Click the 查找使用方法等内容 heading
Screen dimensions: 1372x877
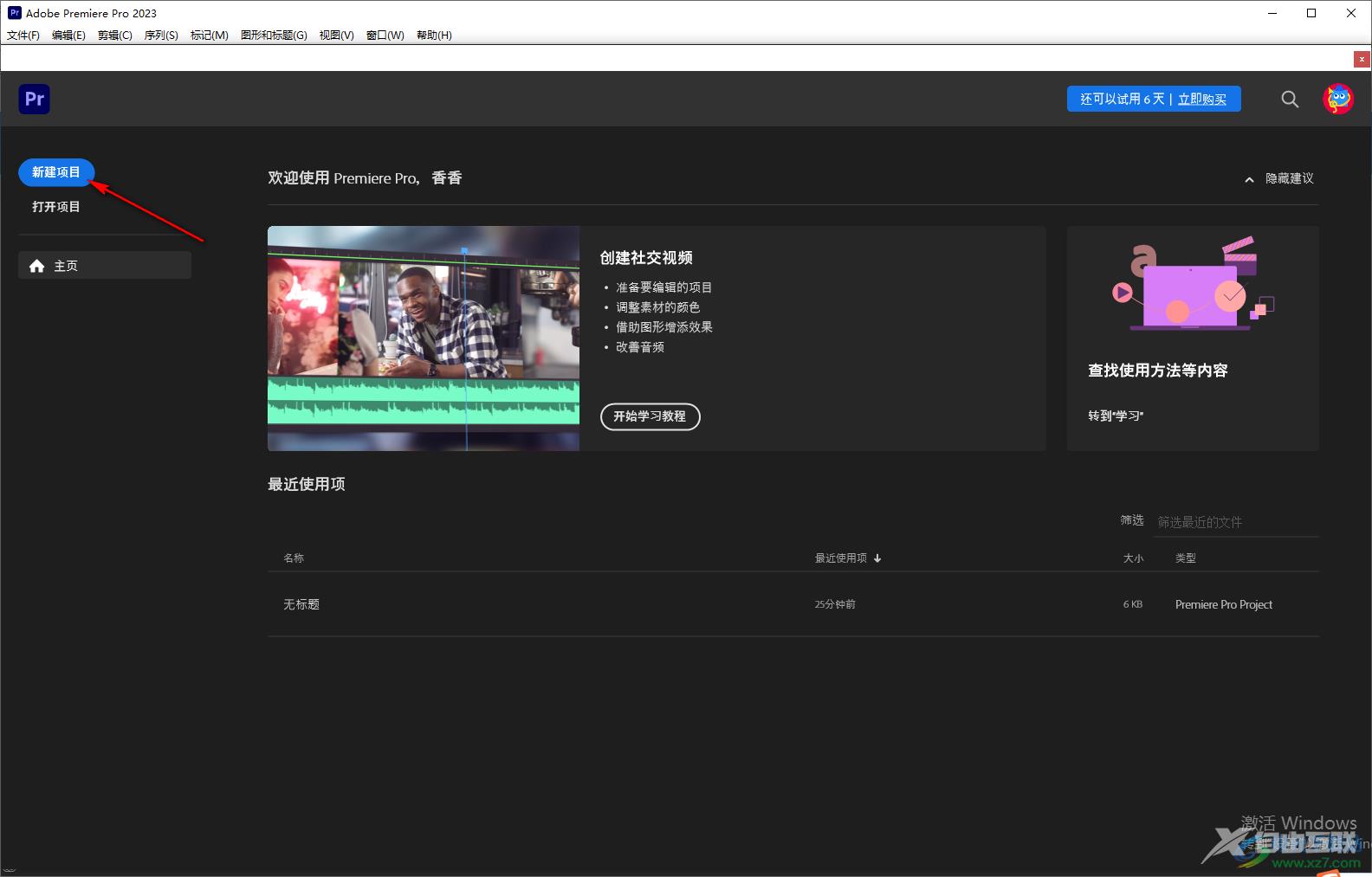(x=1158, y=371)
